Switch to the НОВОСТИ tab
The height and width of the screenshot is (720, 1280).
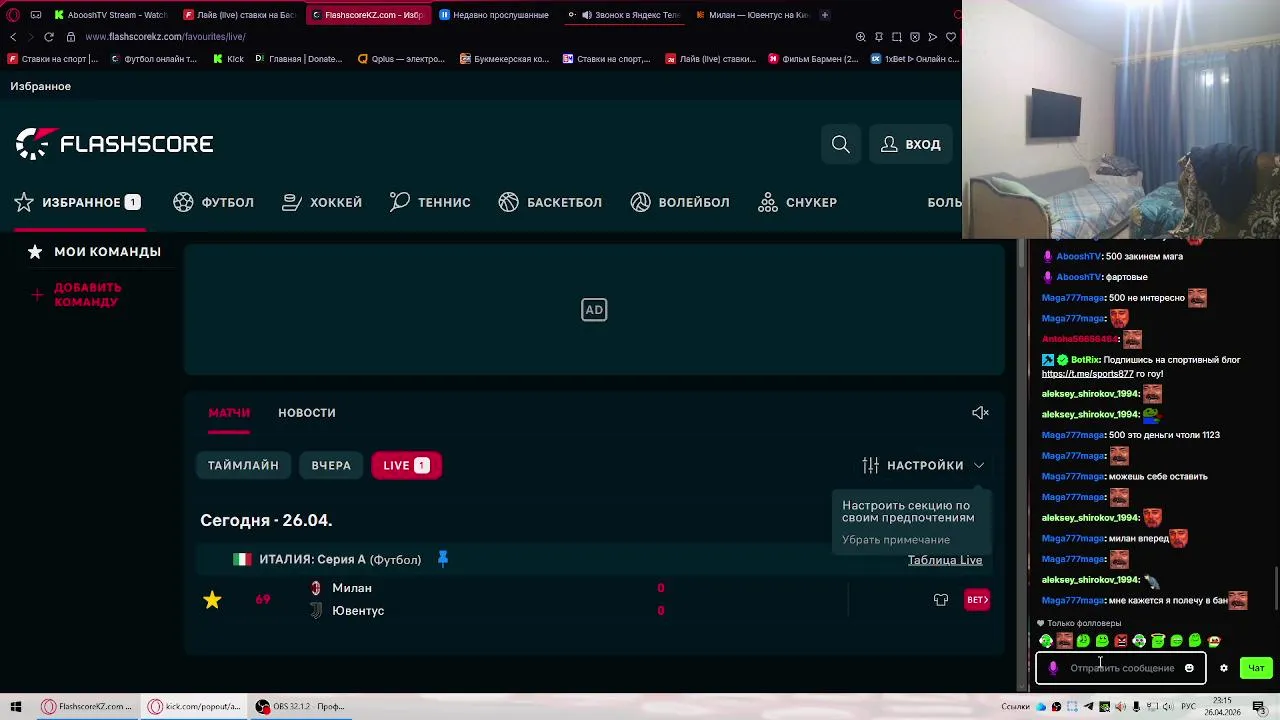click(x=307, y=412)
